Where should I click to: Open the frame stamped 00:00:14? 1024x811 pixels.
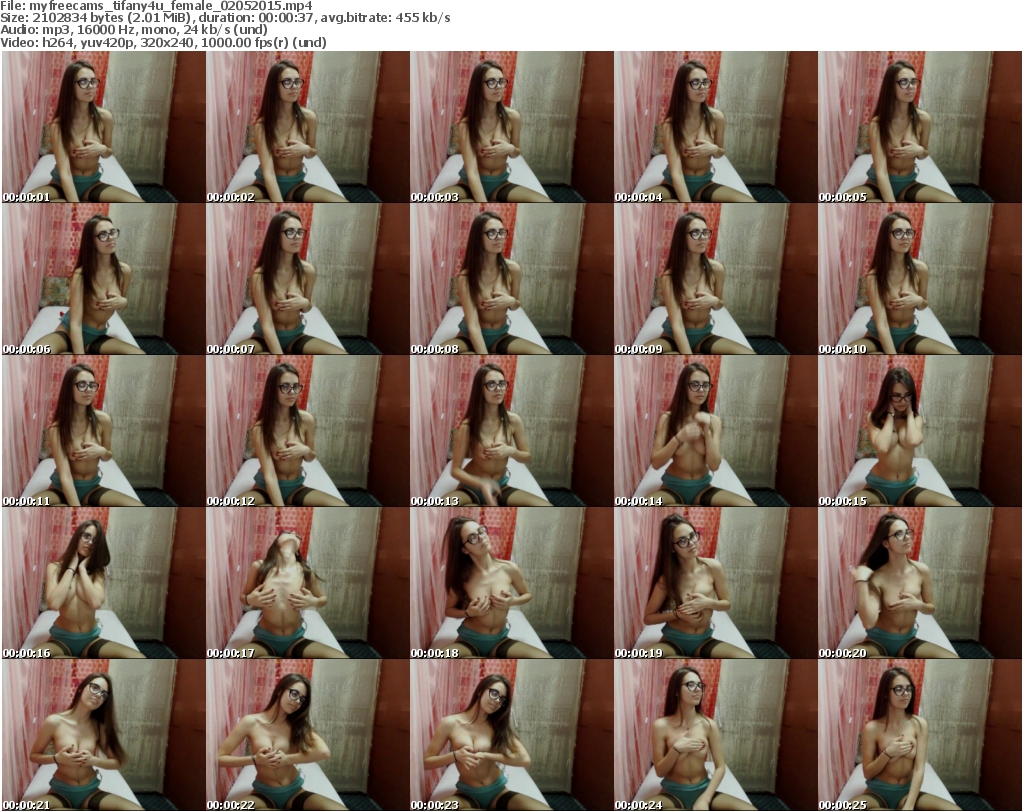pos(716,431)
